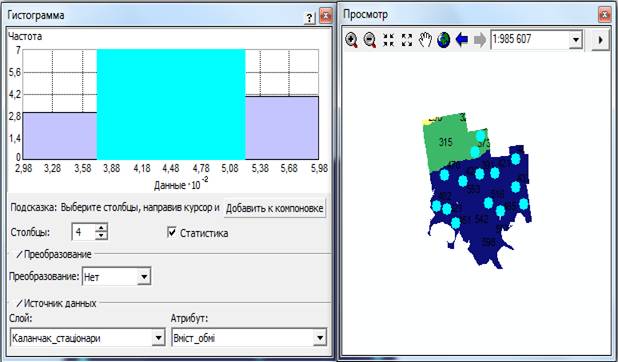
Task: Decrease the Столбцы value with down arrow
Action: tap(101, 235)
